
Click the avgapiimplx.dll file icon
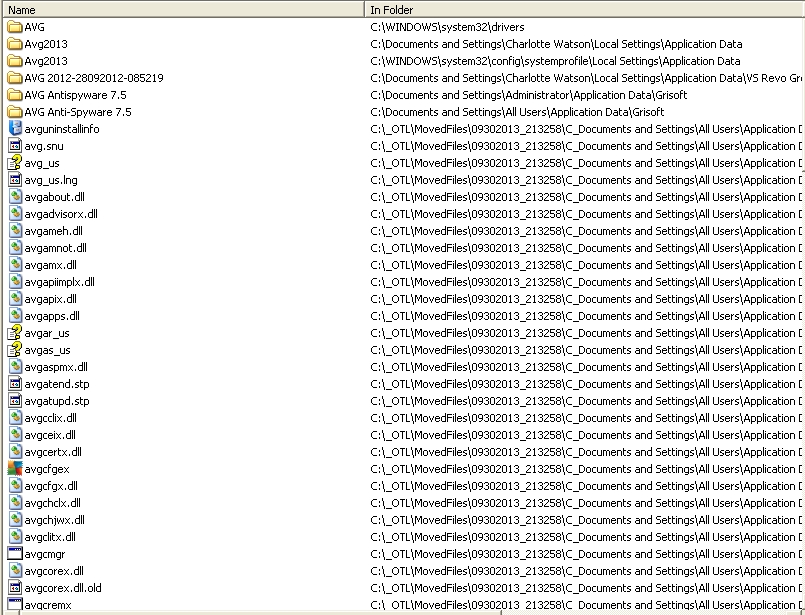coord(15,281)
